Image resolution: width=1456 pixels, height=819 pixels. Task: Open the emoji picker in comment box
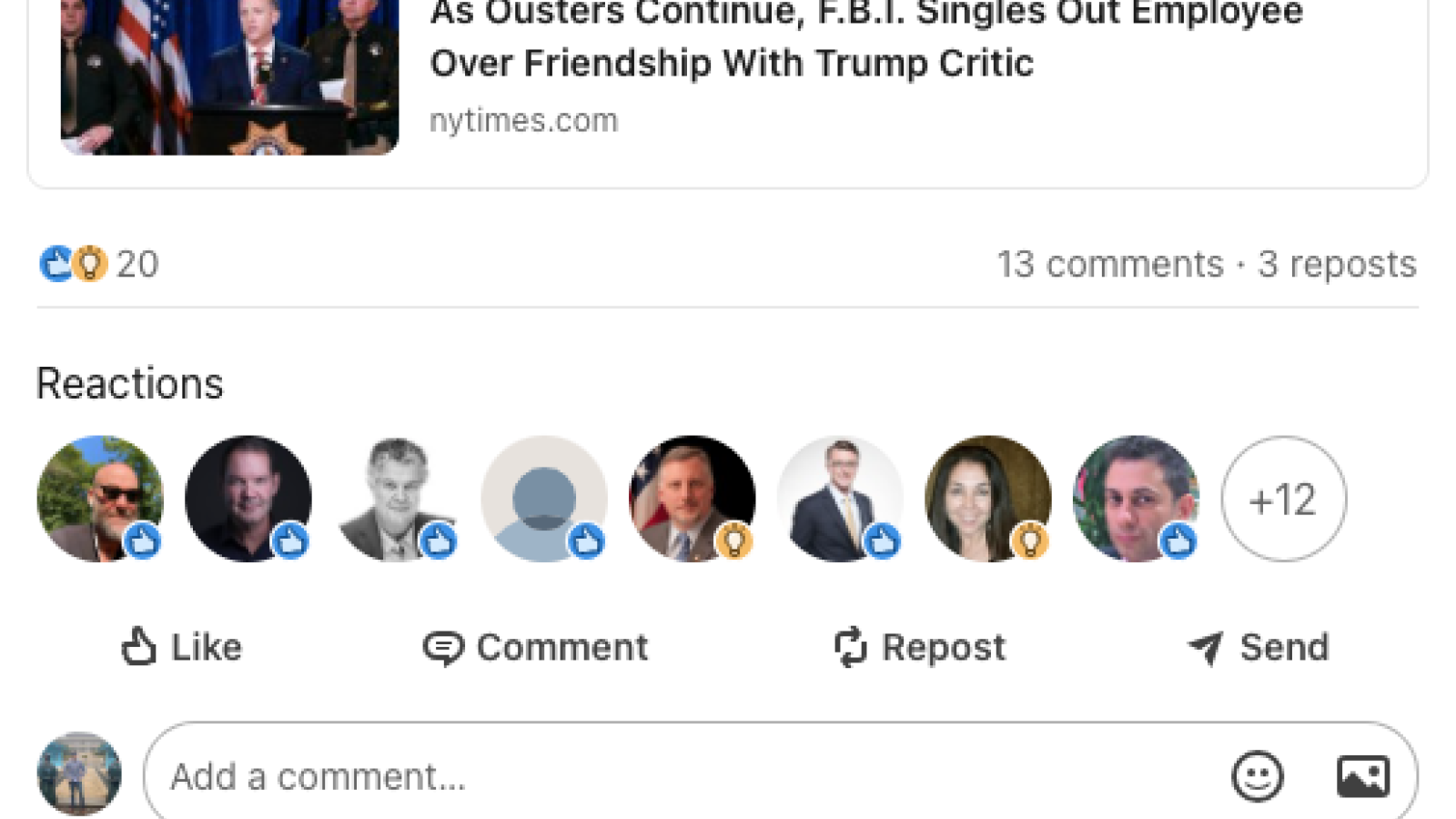(1257, 776)
